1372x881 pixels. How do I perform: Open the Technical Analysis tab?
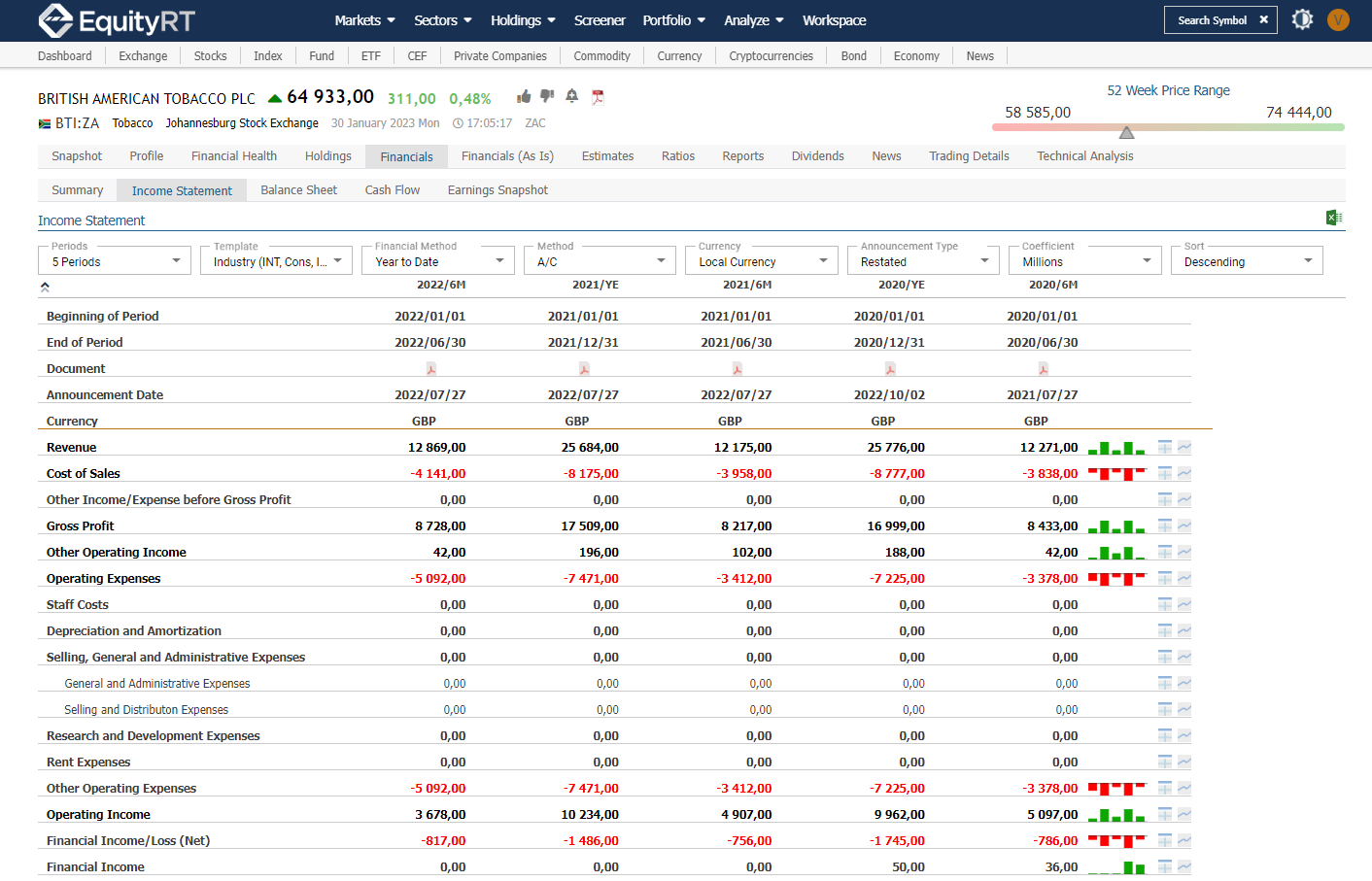(1085, 156)
